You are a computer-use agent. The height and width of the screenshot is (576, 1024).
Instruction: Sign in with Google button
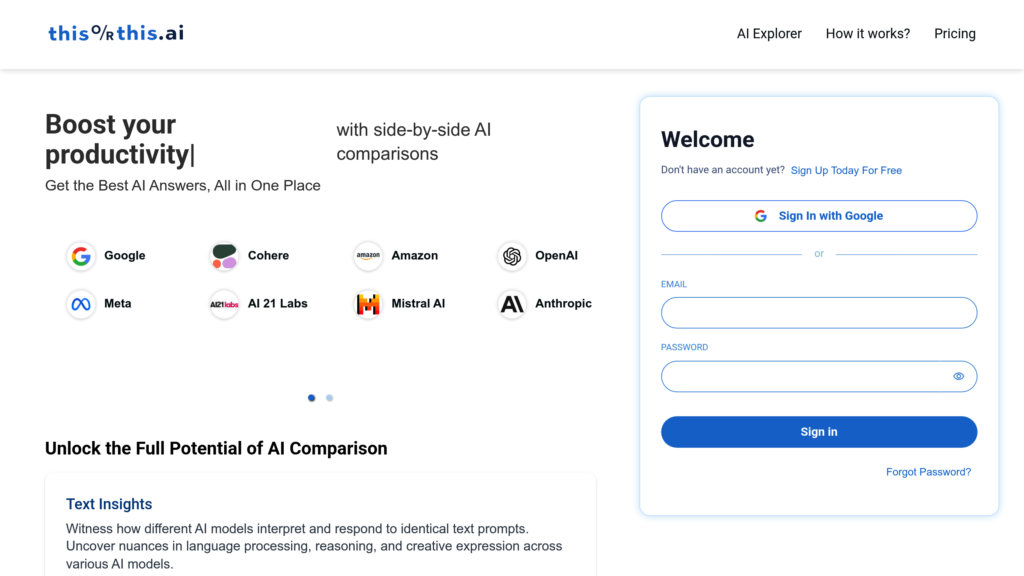click(819, 216)
